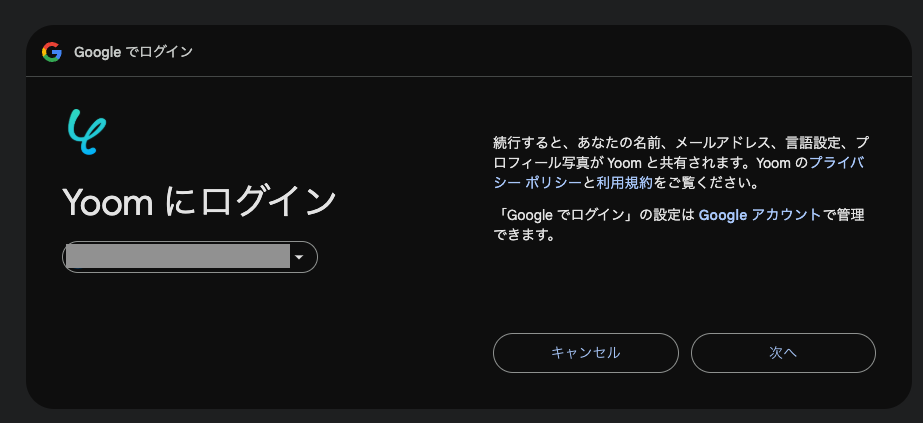
Task: Click the redacted email inside the account pill
Action: (x=178, y=257)
